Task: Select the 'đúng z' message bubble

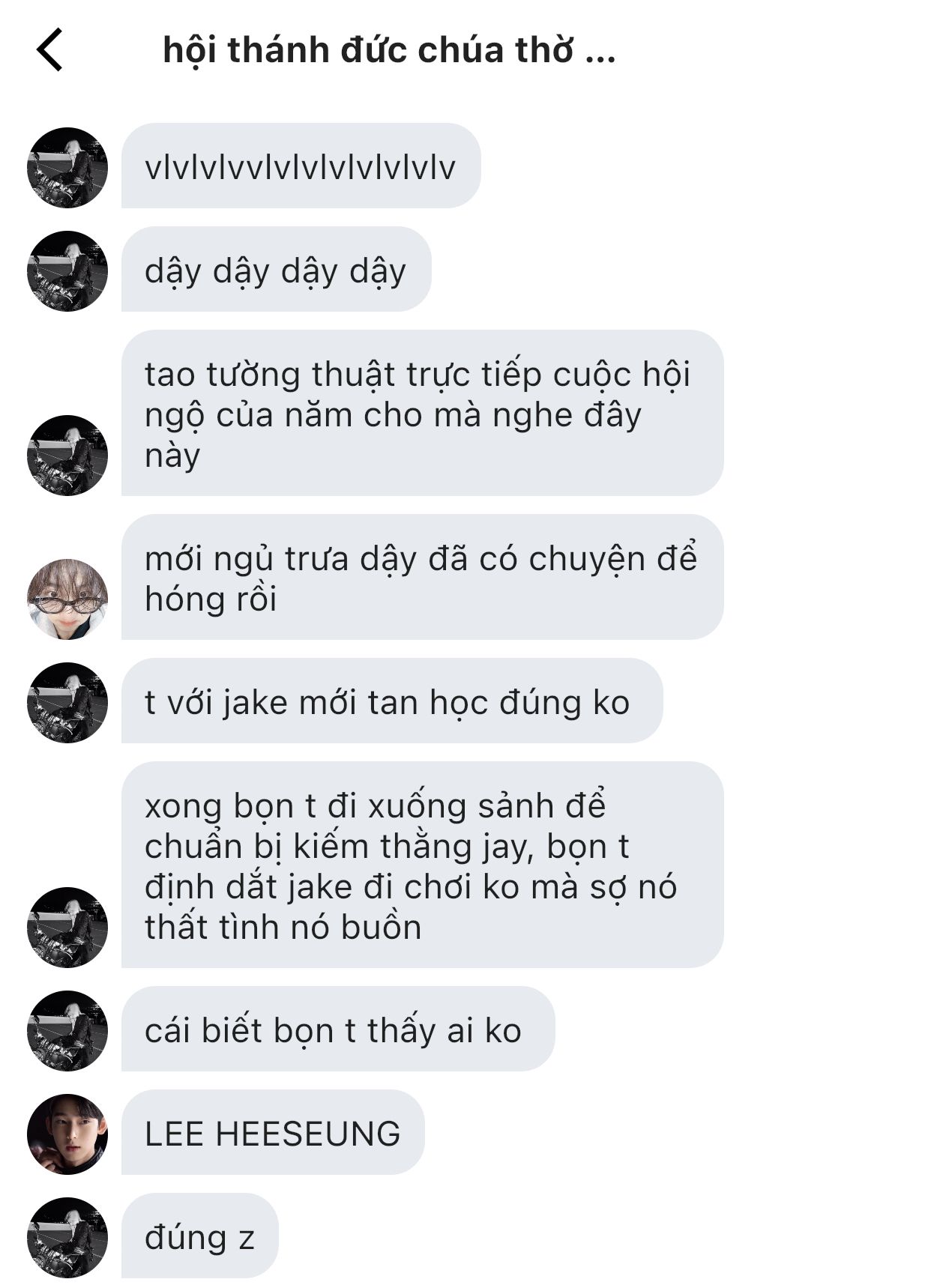Action: [199, 1236]
